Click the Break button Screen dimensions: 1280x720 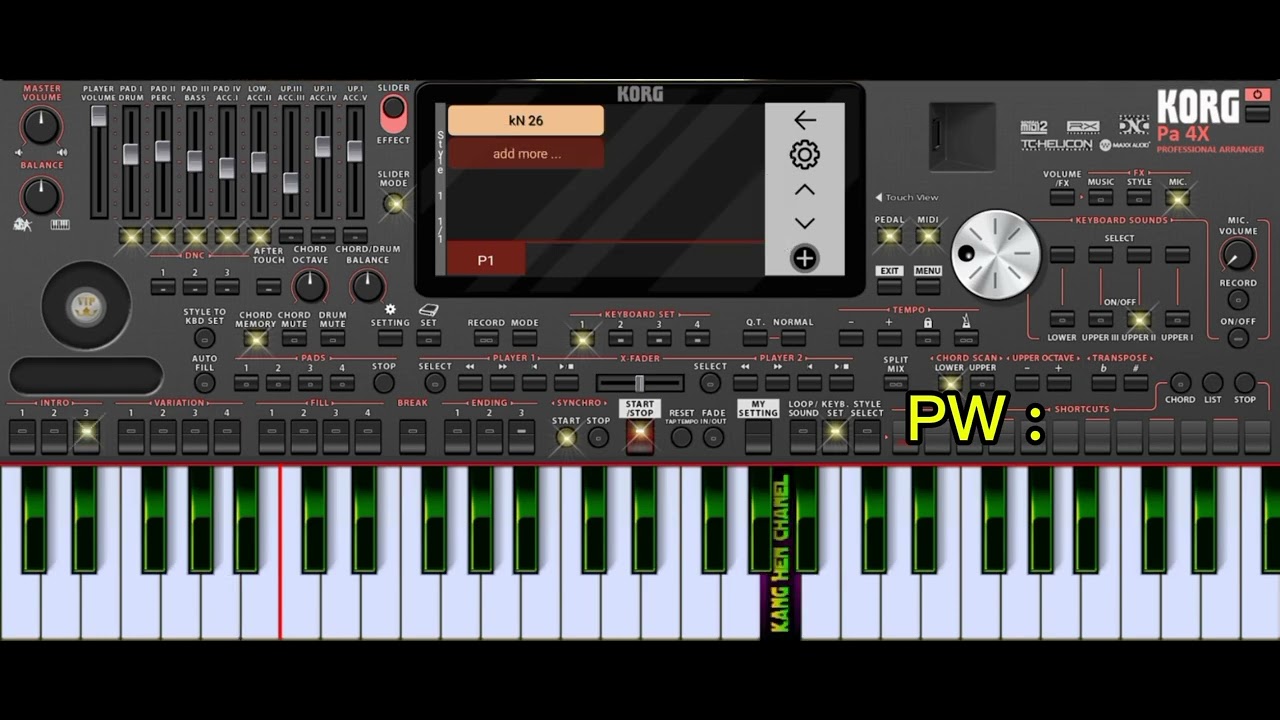(x=413, y=436)
